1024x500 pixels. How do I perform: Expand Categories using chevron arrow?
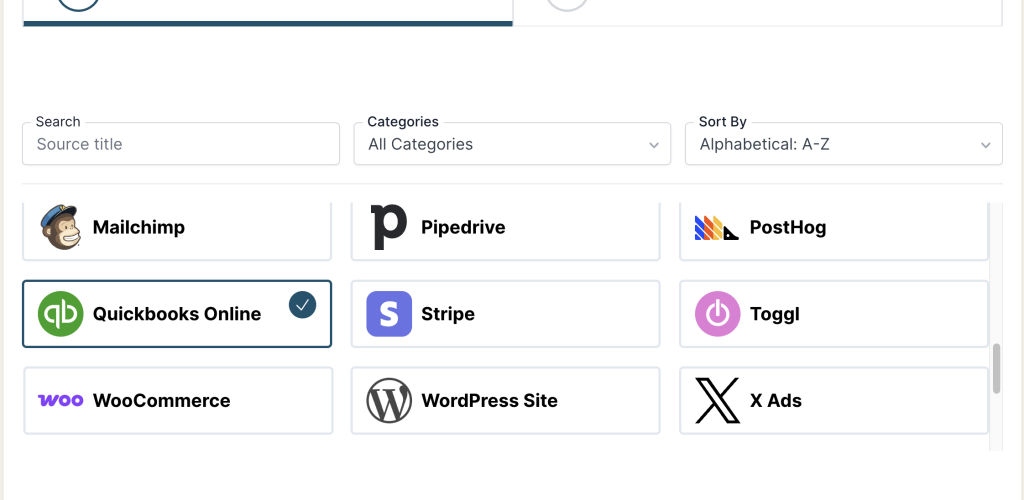click(653, 145)
